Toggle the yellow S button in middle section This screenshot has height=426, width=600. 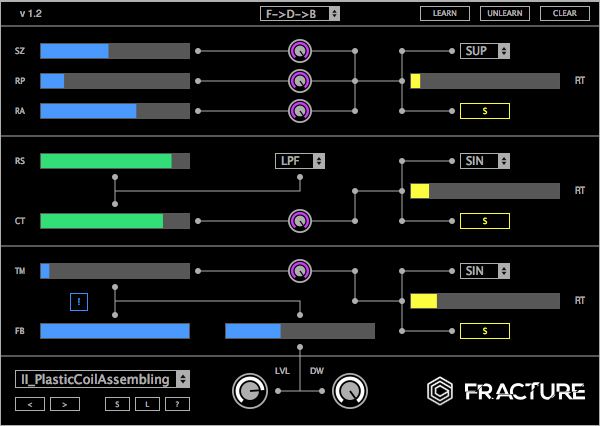tap(484, 220)
